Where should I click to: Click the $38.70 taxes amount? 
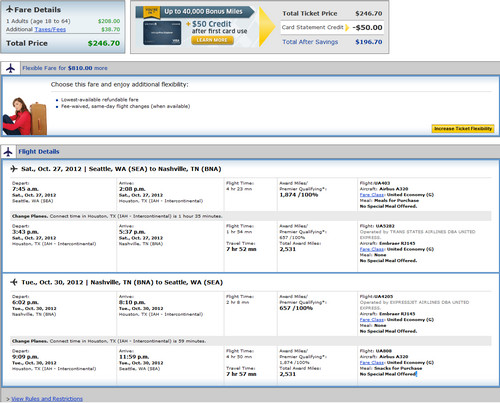(111, 29)
